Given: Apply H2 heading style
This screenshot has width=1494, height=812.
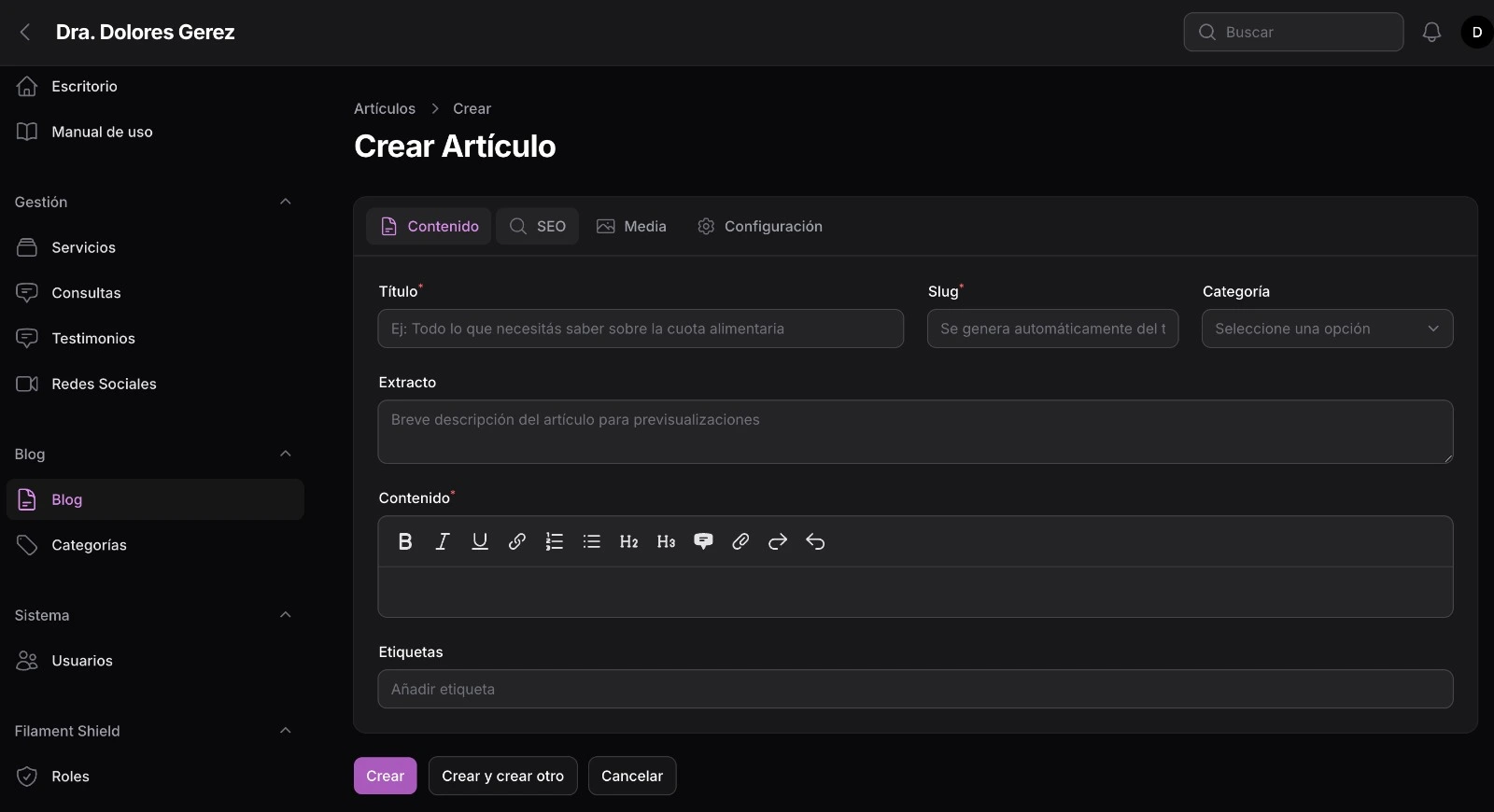Looking at the screenshot, I should (x=628, y=541).
